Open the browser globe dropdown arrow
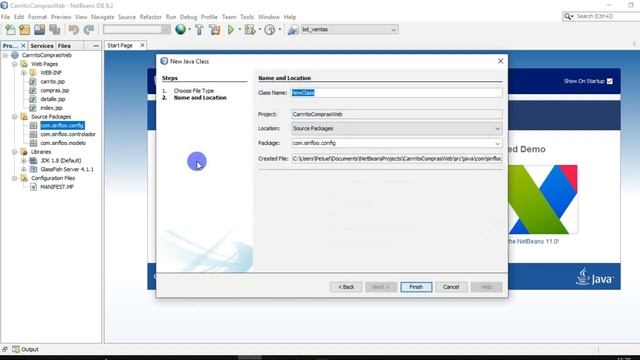This screenshot has width=640, height=360. point(189,29)
